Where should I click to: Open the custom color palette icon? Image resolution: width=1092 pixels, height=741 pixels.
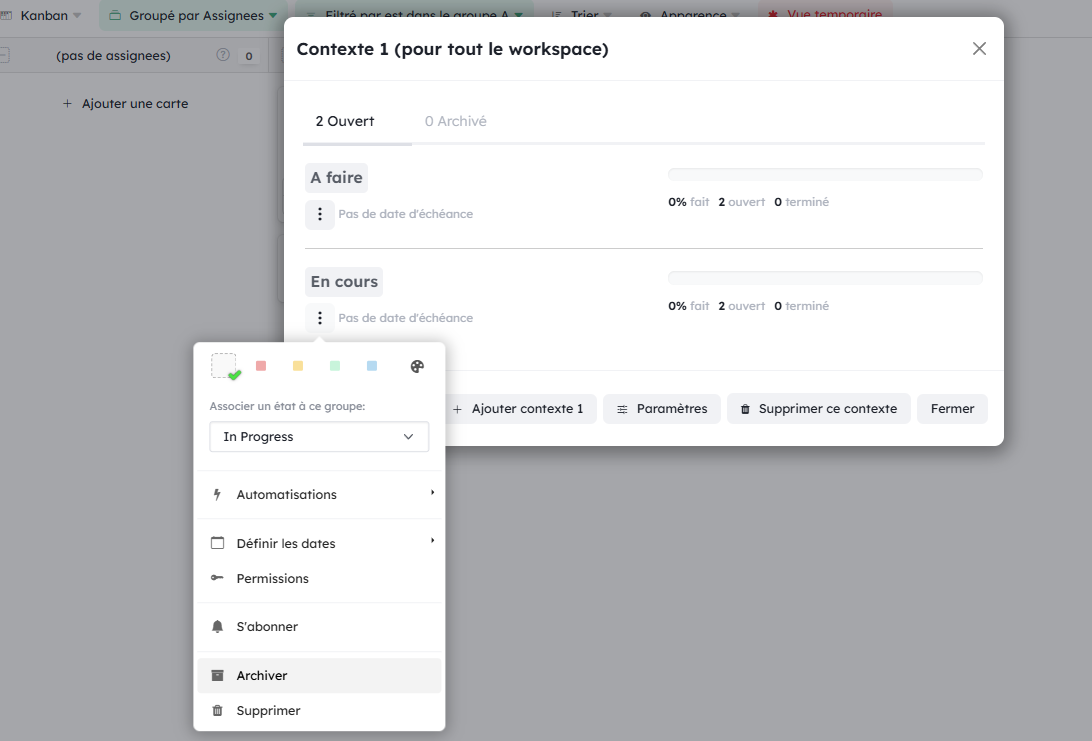point(417,366)
